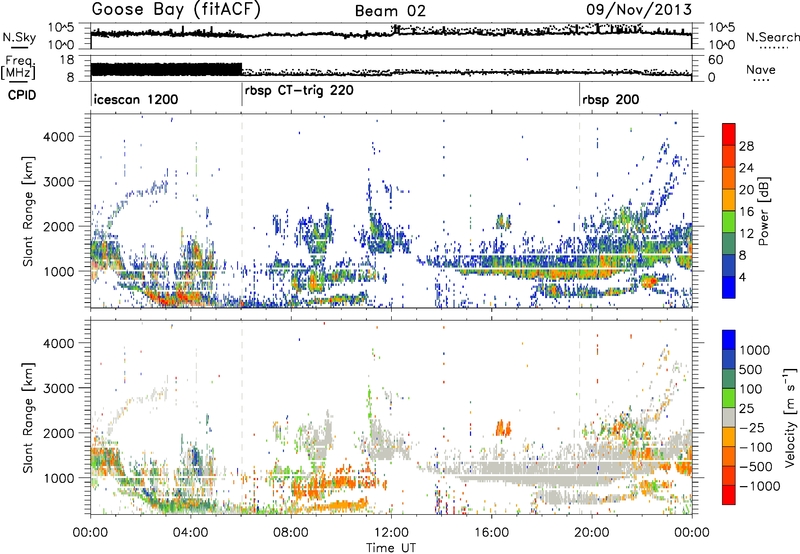Select the 'rbsp 200' CPID marker
Viewport: 800px width, 554px height.
click(x=611, y=99)
